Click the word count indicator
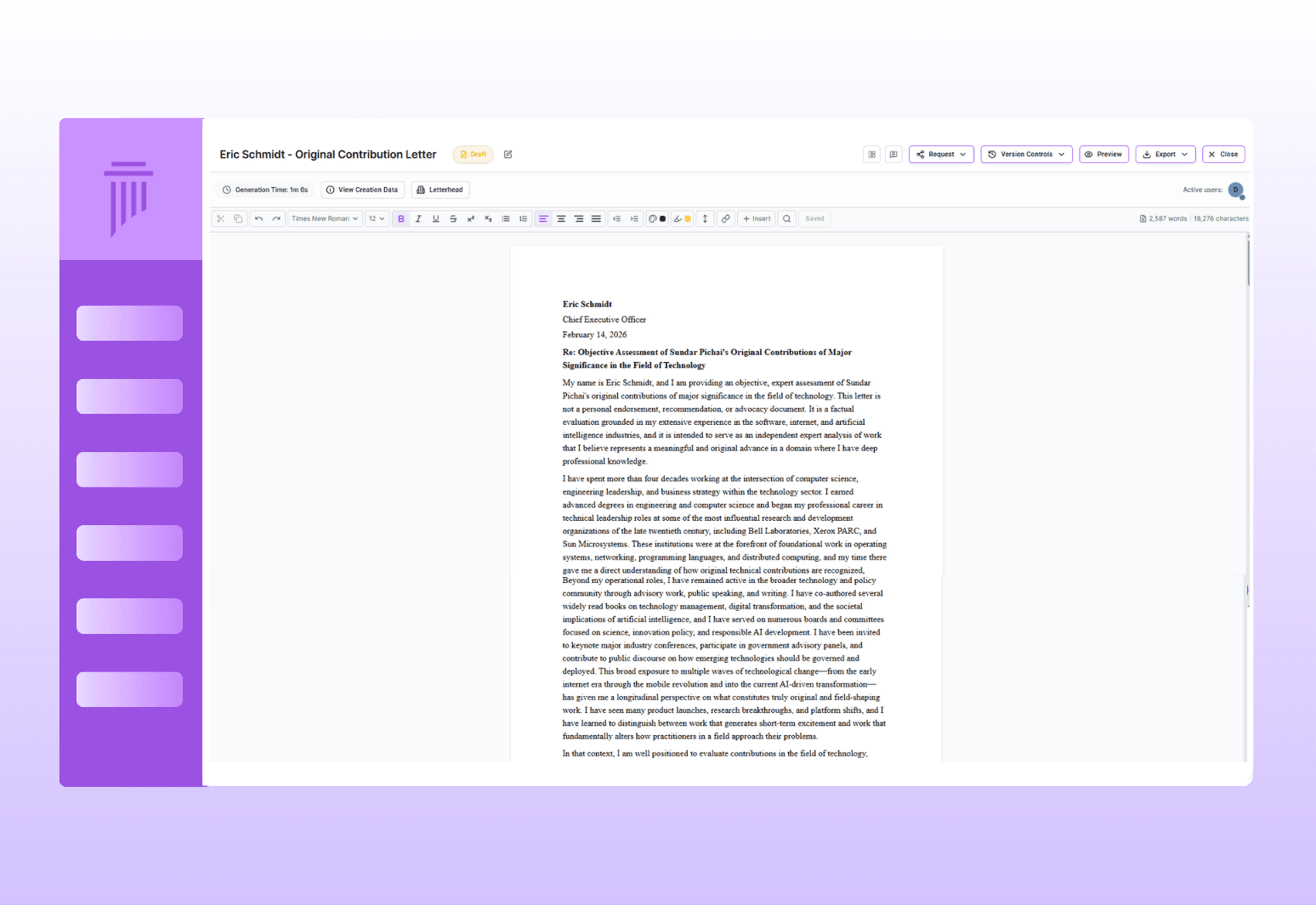Image resolution: width=1316 pixels, height=905 pixels. pyautogui.click(x=1163, y=218)
